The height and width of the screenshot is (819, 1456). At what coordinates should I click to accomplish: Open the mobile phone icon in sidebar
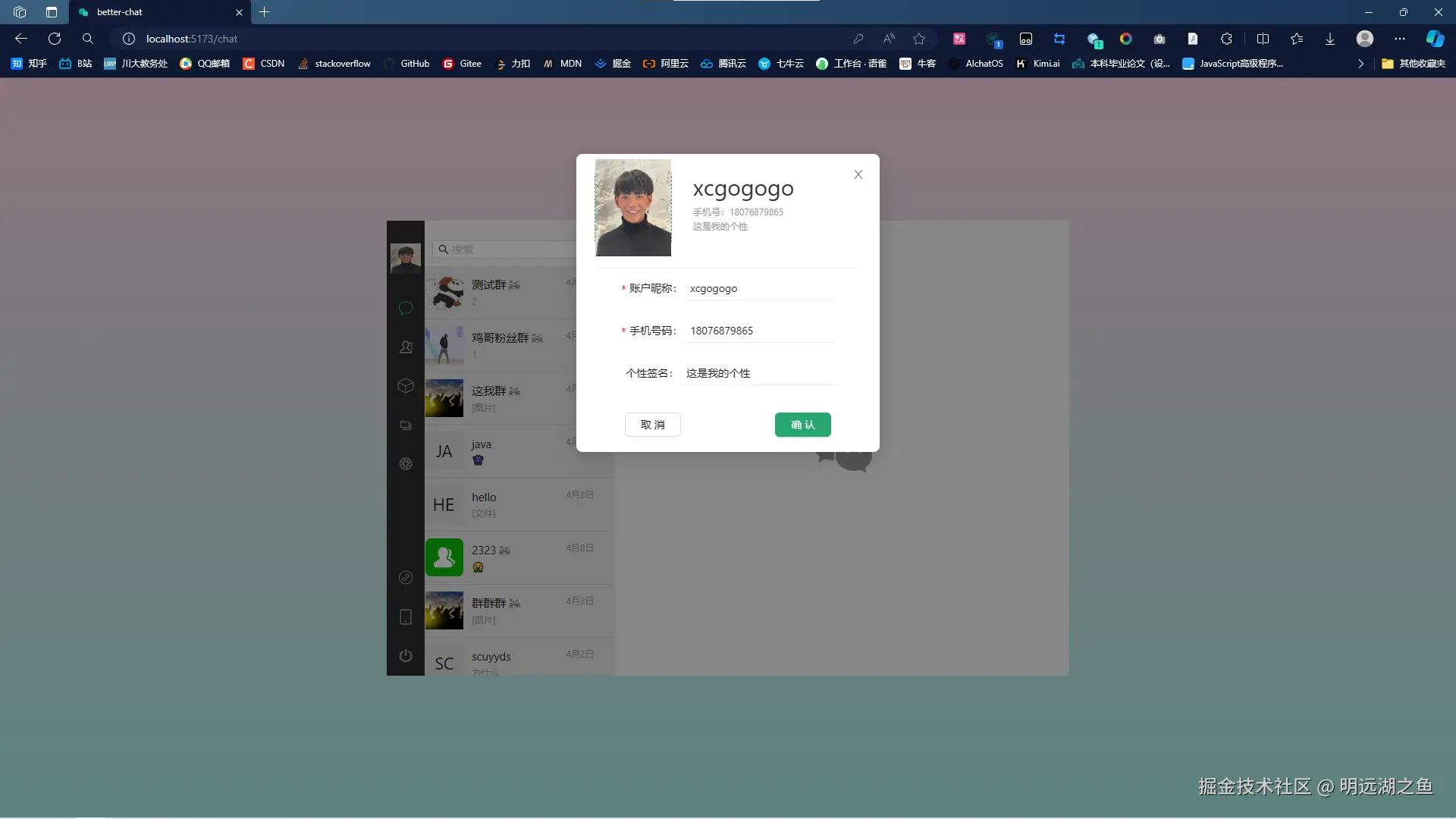(x=406, y=617)
